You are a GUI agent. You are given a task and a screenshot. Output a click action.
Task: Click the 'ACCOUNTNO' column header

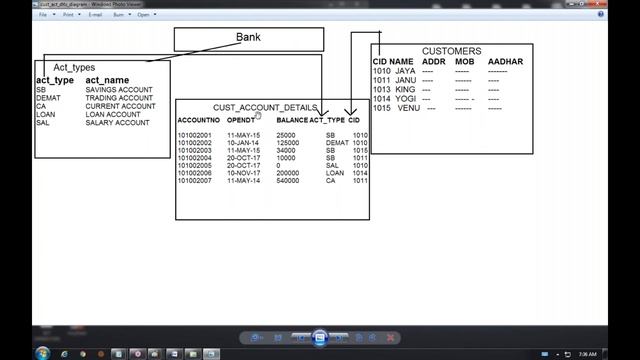(199, 120)
